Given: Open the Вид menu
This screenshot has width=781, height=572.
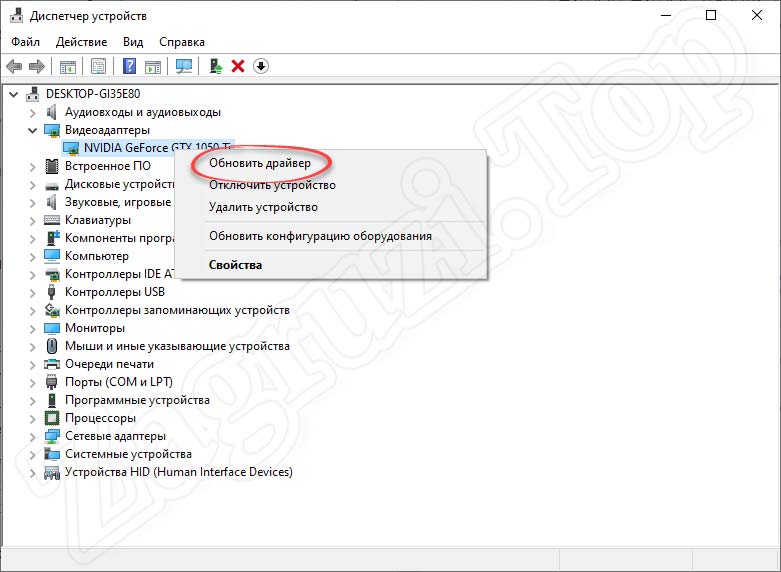Looking at the screenshot, I should 133,42.
